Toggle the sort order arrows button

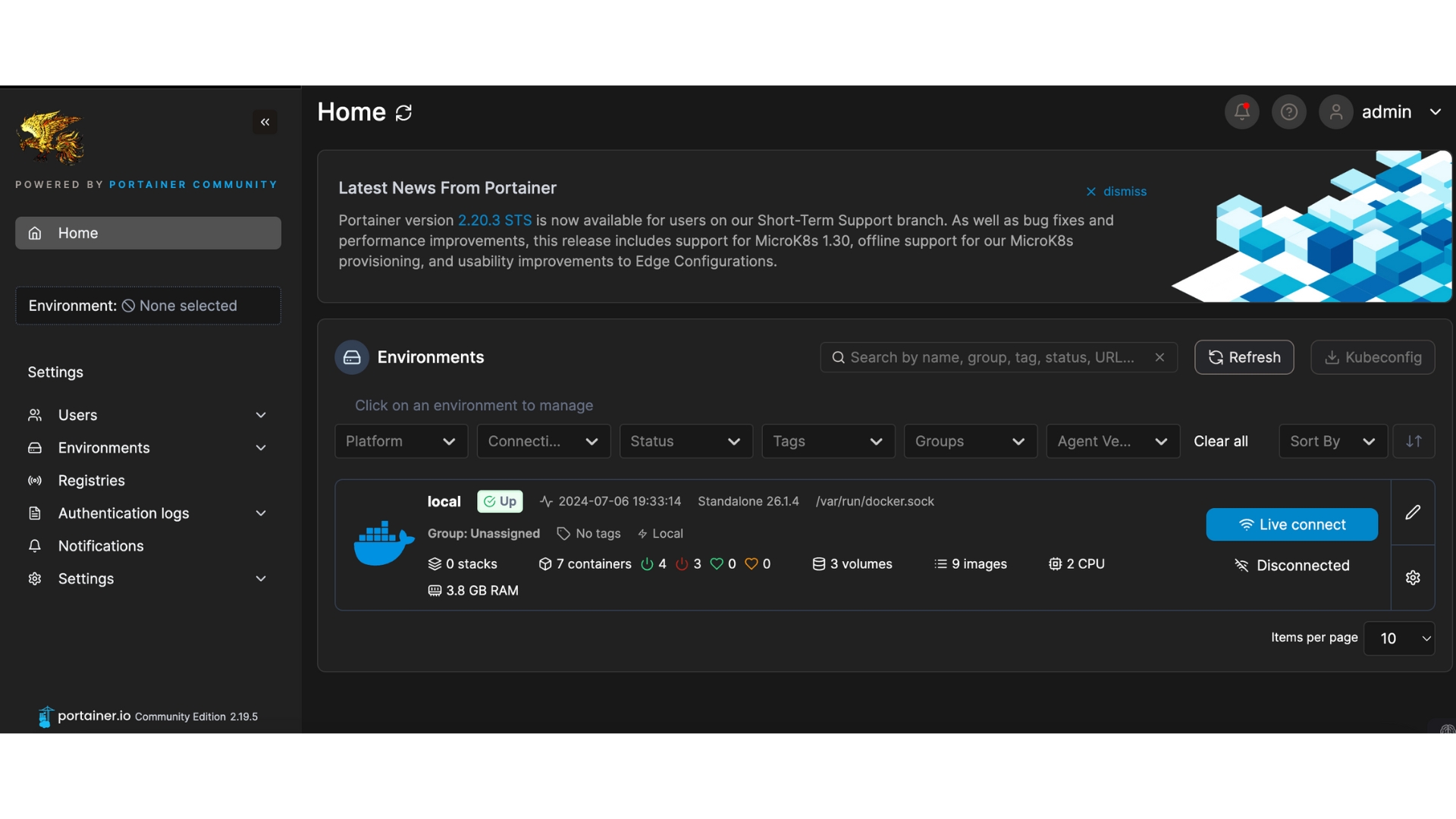tap(1414, 441)
